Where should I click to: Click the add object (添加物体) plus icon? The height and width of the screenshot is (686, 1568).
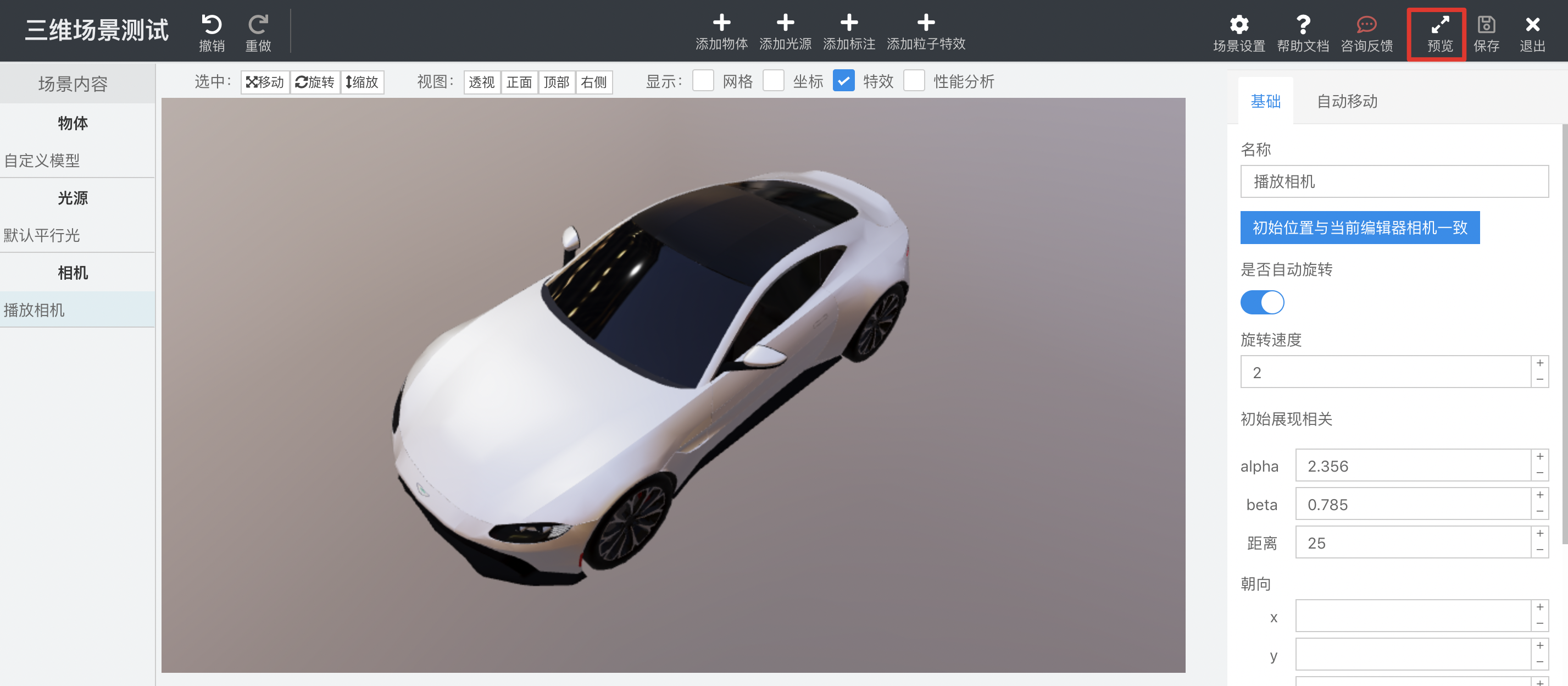tap(721, 23)
